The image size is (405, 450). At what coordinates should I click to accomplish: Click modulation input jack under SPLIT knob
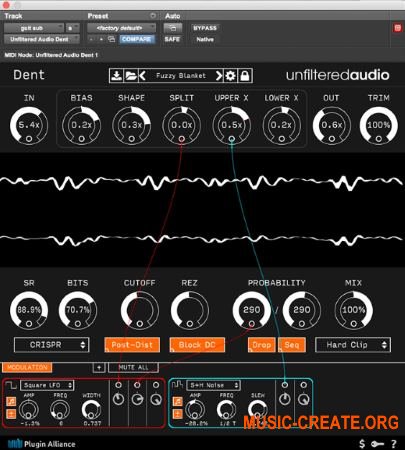click(x=181, y=139)
